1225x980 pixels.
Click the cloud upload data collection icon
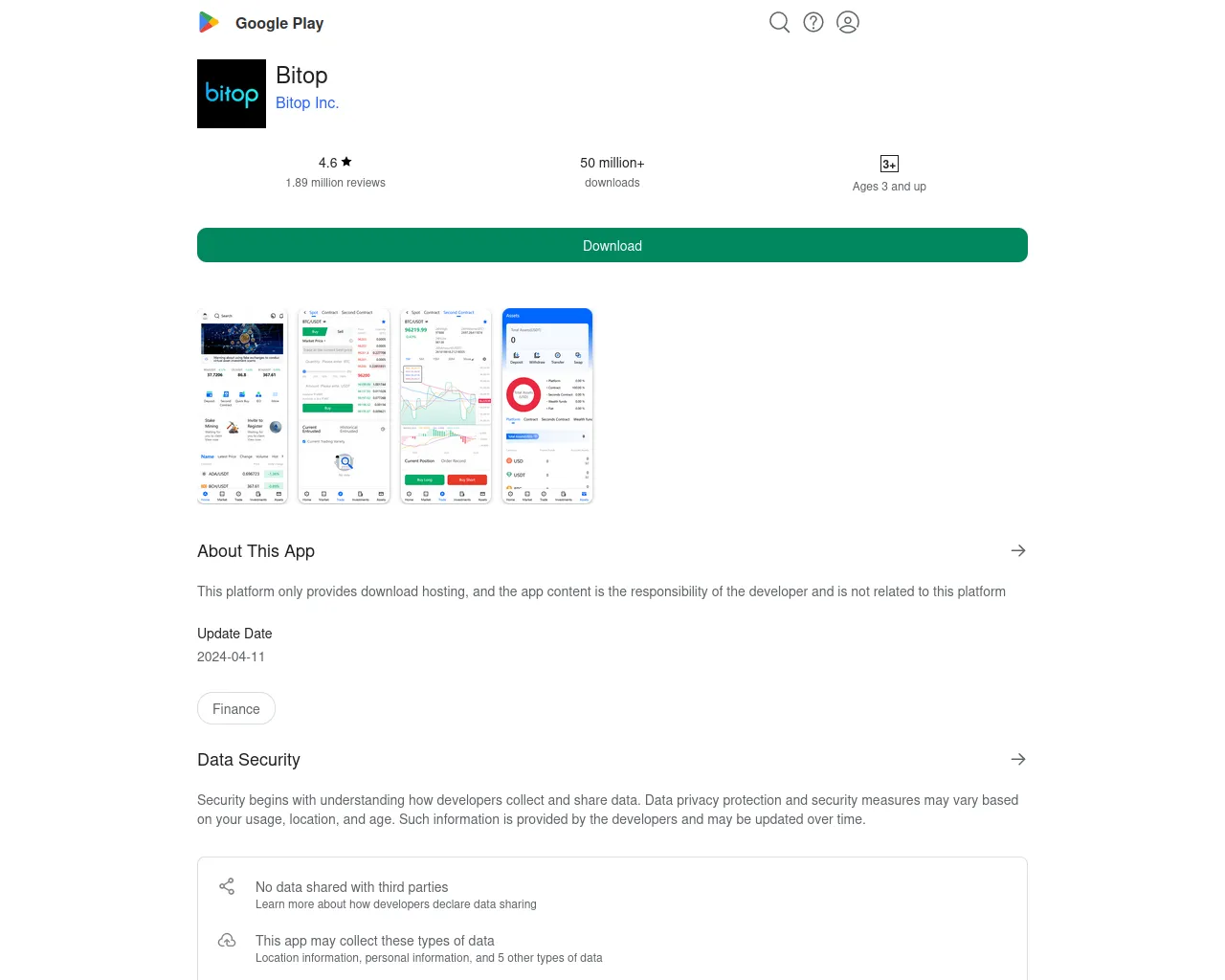227,940
